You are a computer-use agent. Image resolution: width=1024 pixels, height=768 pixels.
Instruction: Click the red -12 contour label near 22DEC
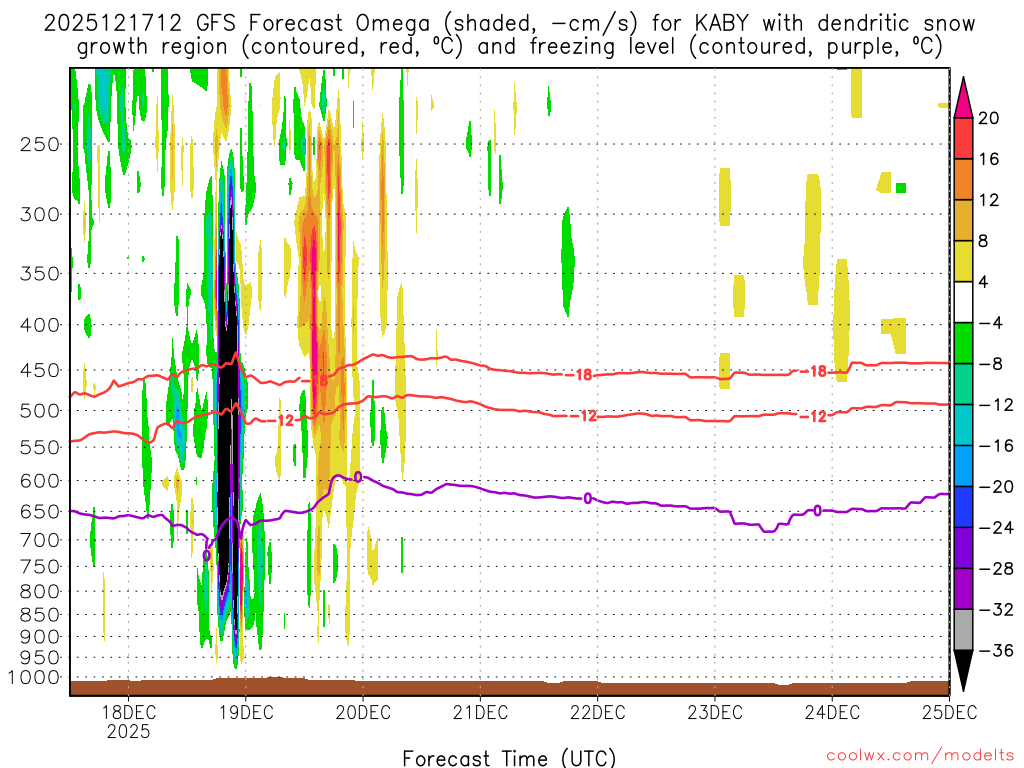tap(584, 415)
